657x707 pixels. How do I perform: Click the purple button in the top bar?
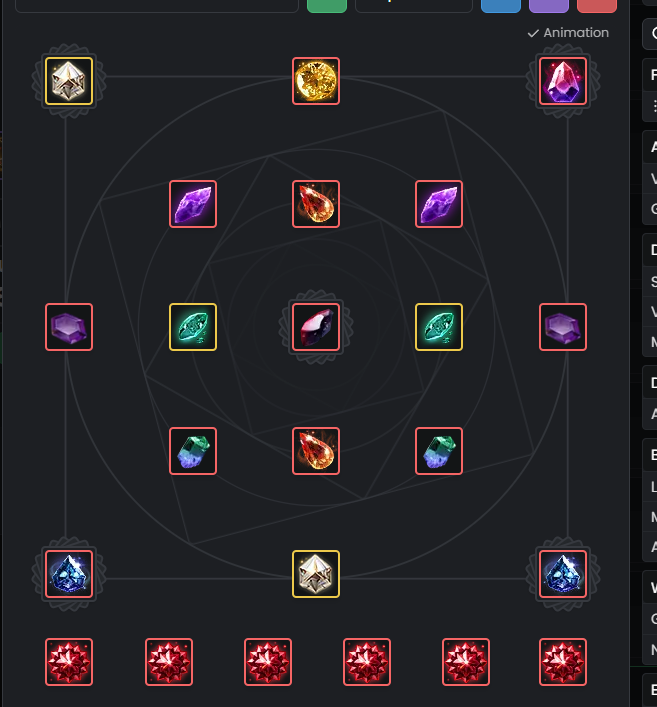pos(549,6)
